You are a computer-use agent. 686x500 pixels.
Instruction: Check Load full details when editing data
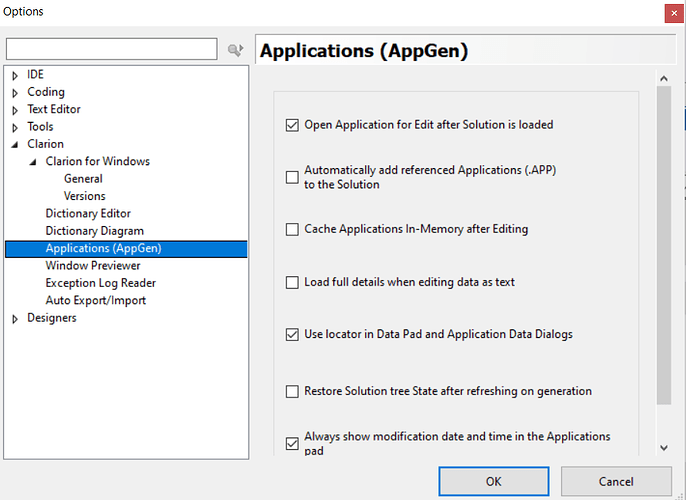pos(292,282)
